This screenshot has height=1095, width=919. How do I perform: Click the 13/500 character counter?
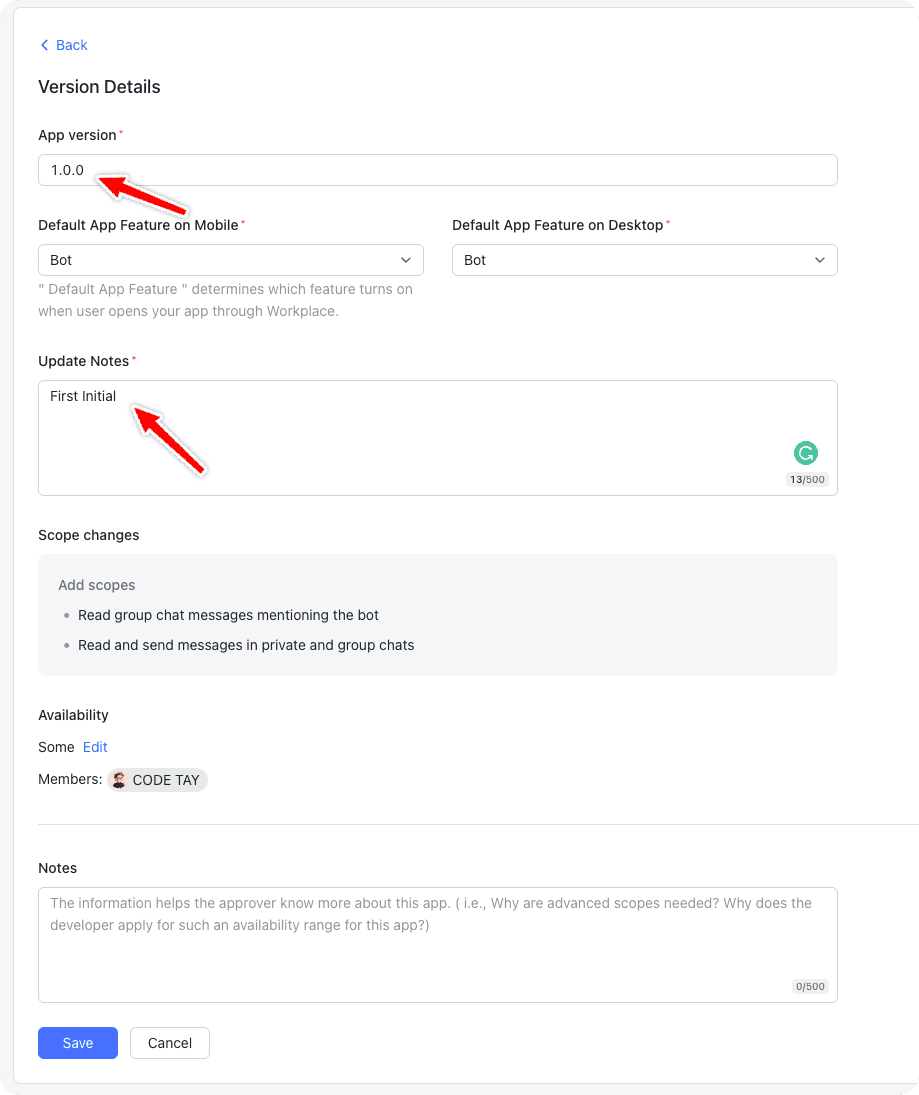coord(808,480)
